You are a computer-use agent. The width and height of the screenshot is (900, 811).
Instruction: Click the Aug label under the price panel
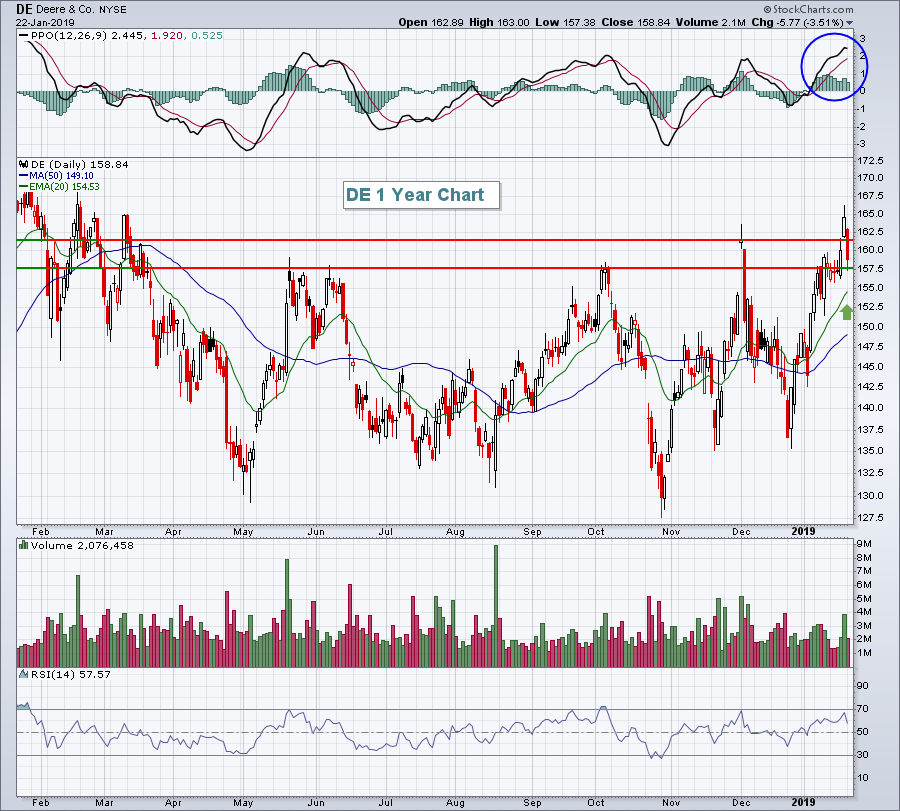(x=456, y=532)
